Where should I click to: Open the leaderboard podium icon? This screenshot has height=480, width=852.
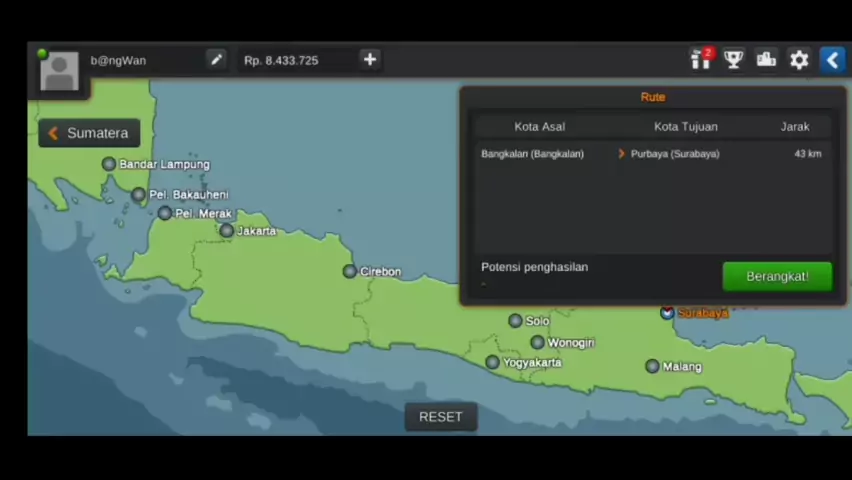pyautogui.click(x=766, y=60)
